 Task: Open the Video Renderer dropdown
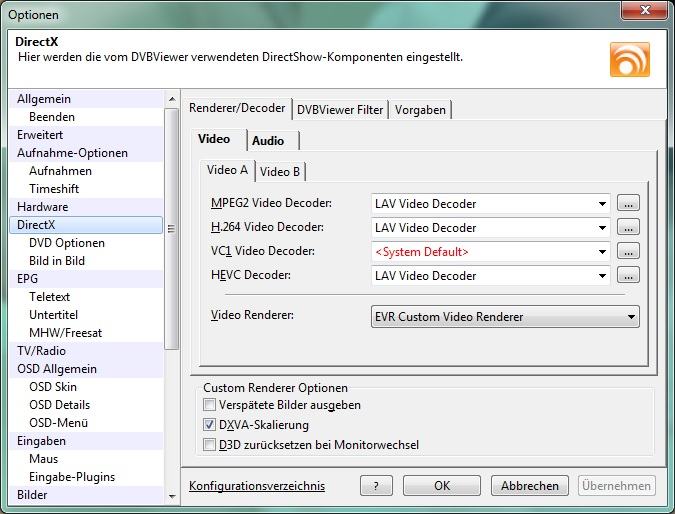point(505,317)
